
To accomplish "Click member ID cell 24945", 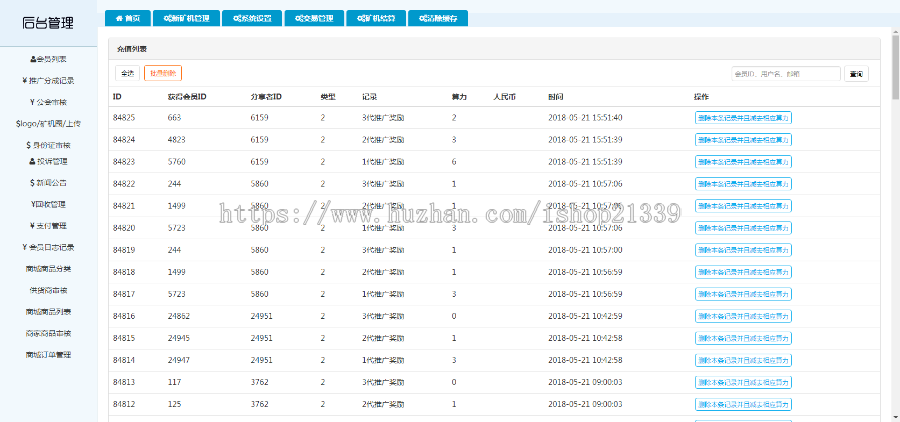I will click(x=179, y=338).
